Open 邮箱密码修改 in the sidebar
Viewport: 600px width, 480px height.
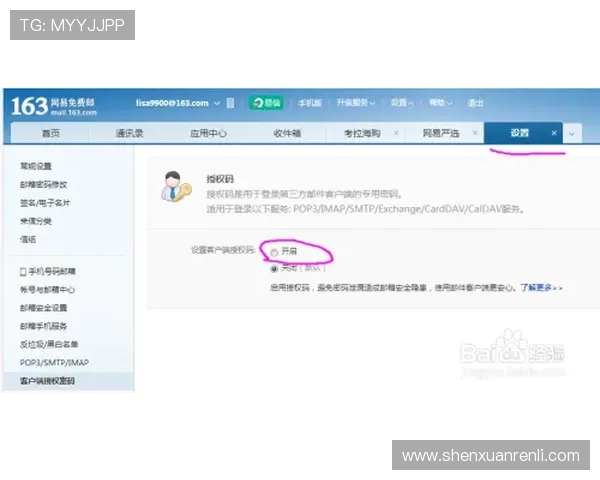44,184
